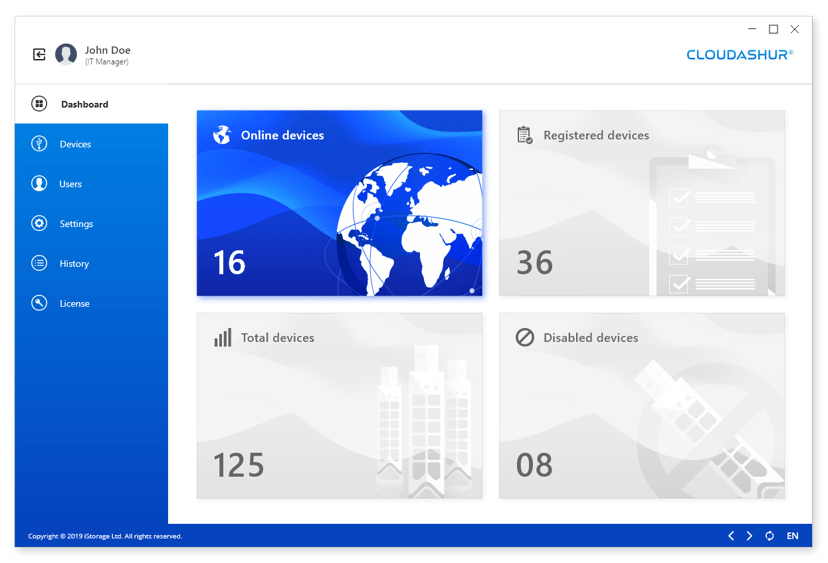Image resolution: width=828 pixels, height=563 pixels.
Task: Open the EN language selector
Action: tap(792, 536)
